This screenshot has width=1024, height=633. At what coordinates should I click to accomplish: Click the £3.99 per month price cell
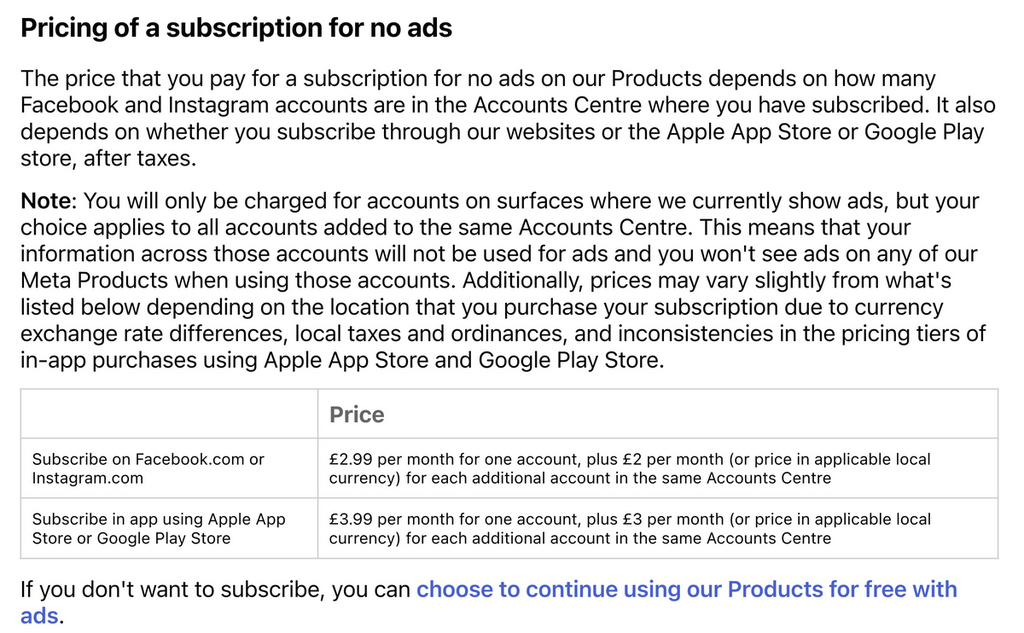(657, 528)
